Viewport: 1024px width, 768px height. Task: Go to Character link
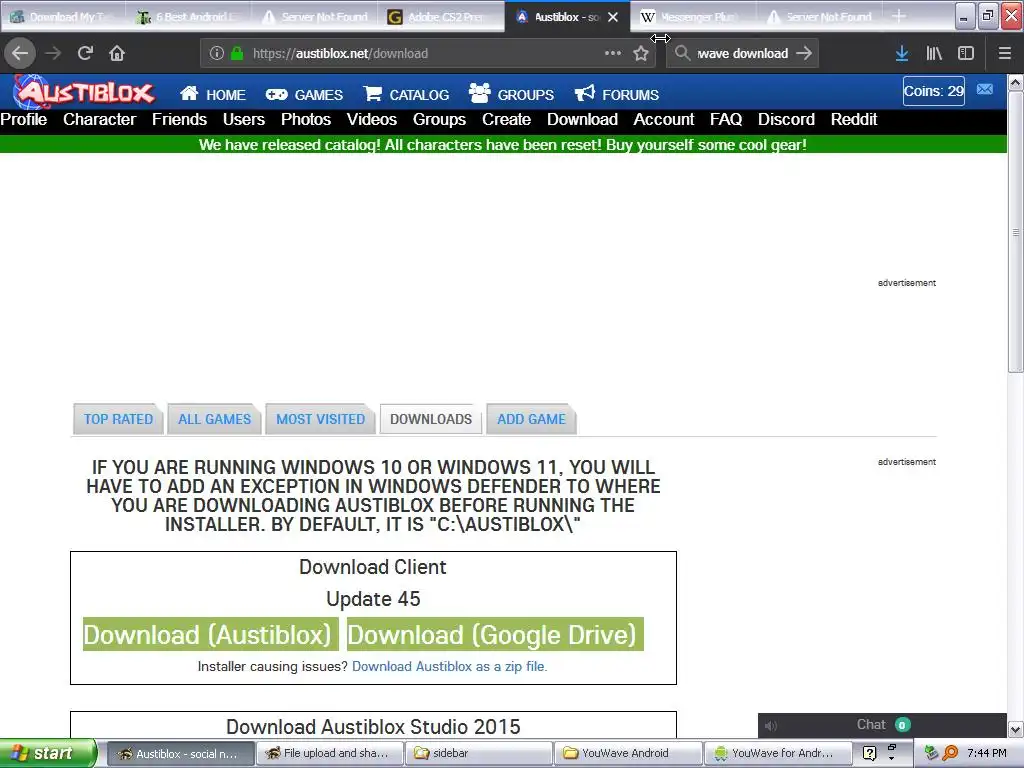99,120
